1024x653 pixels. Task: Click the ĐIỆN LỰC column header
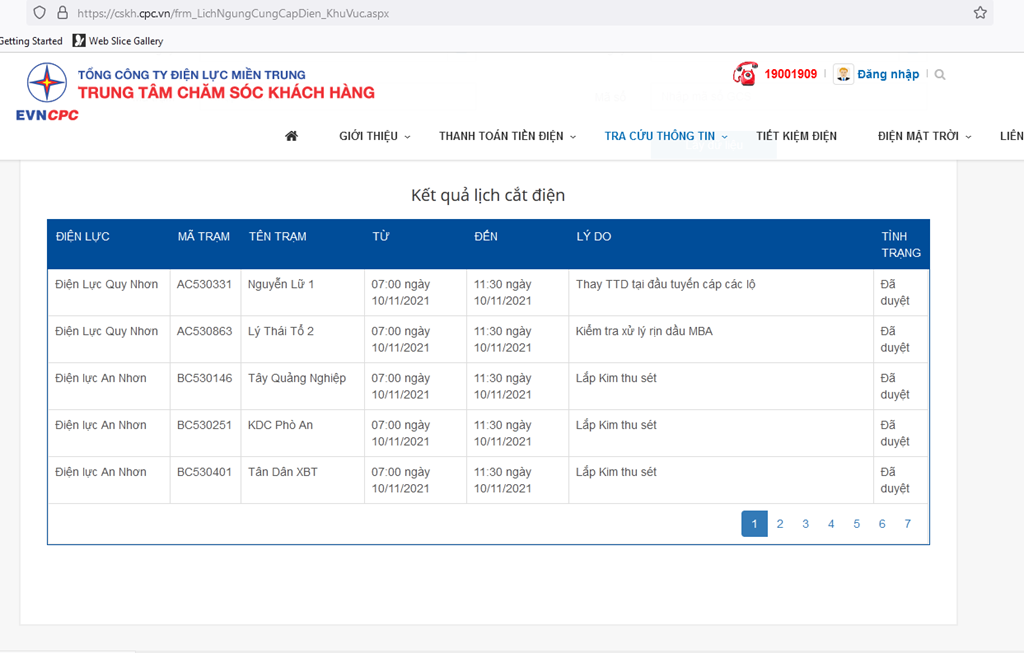82,236
